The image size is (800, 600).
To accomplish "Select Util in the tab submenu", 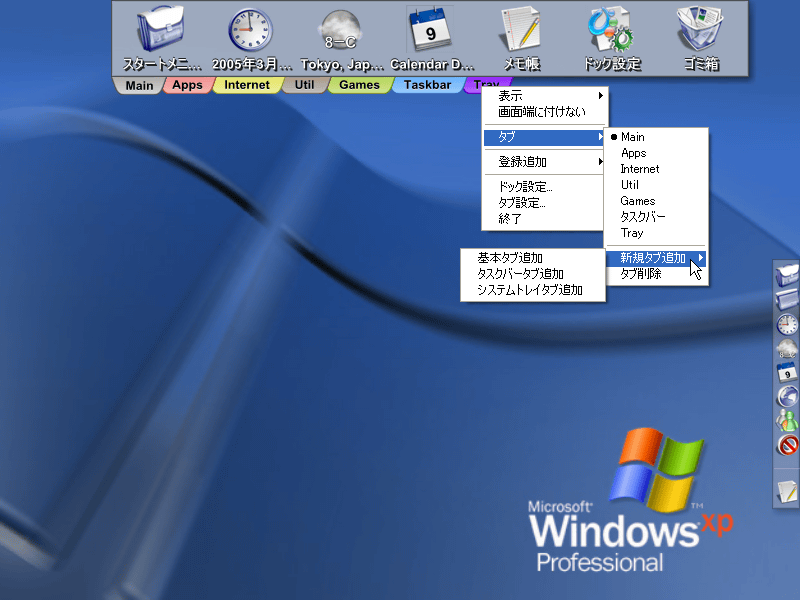I will coord(656,185).
